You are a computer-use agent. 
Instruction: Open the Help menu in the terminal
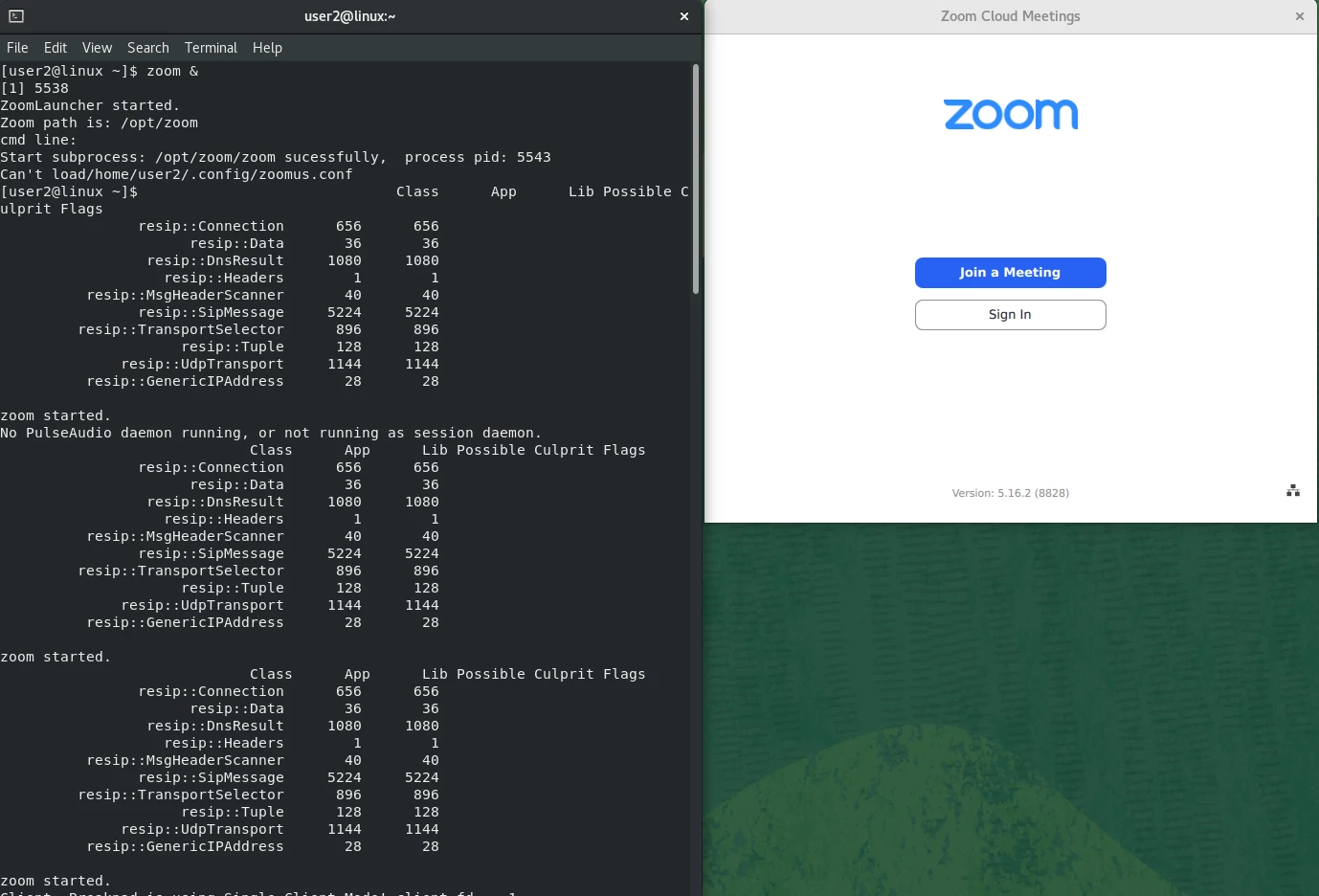[x=267, y=48]
